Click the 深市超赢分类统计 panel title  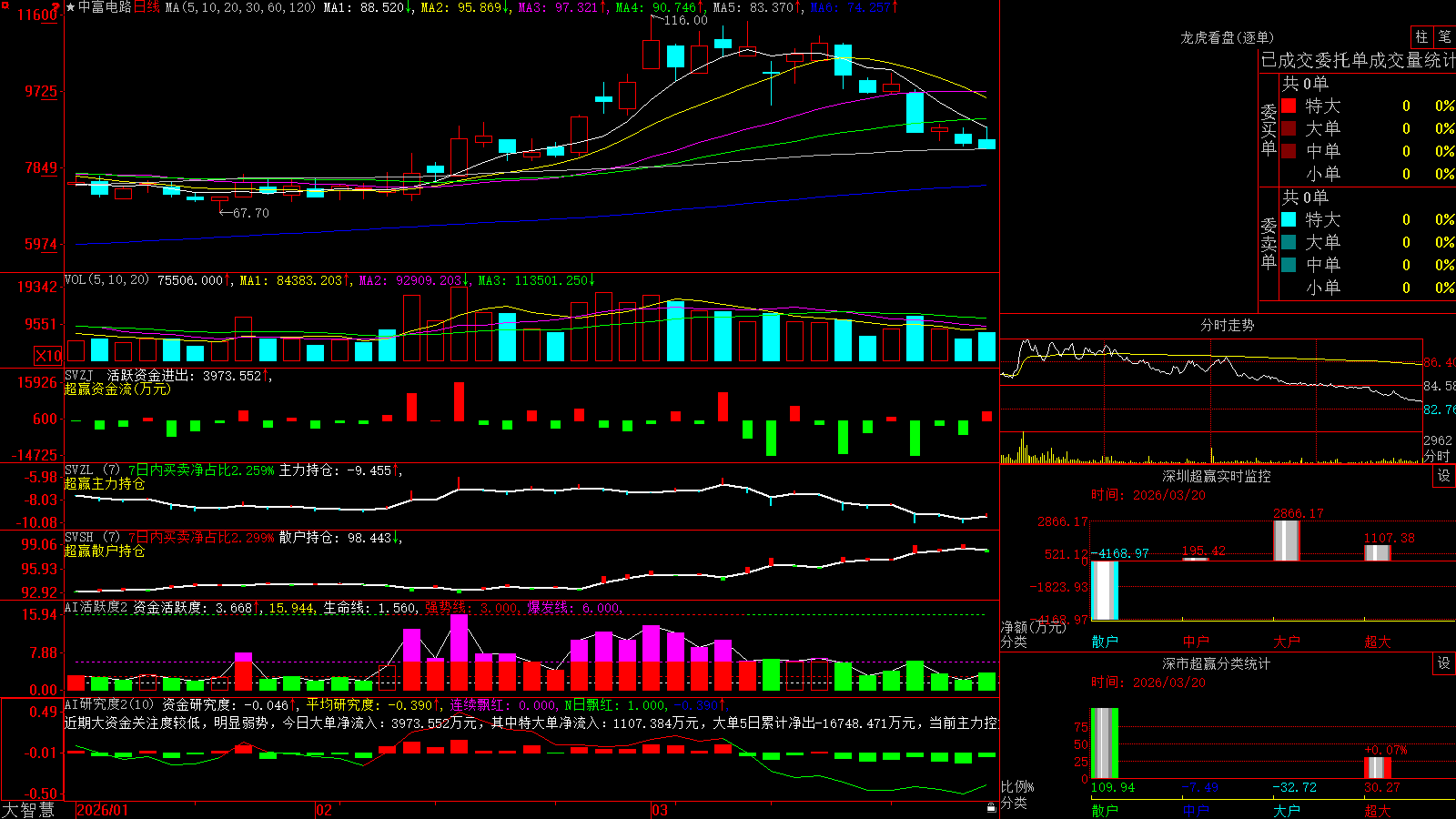tap(1216, 663)
